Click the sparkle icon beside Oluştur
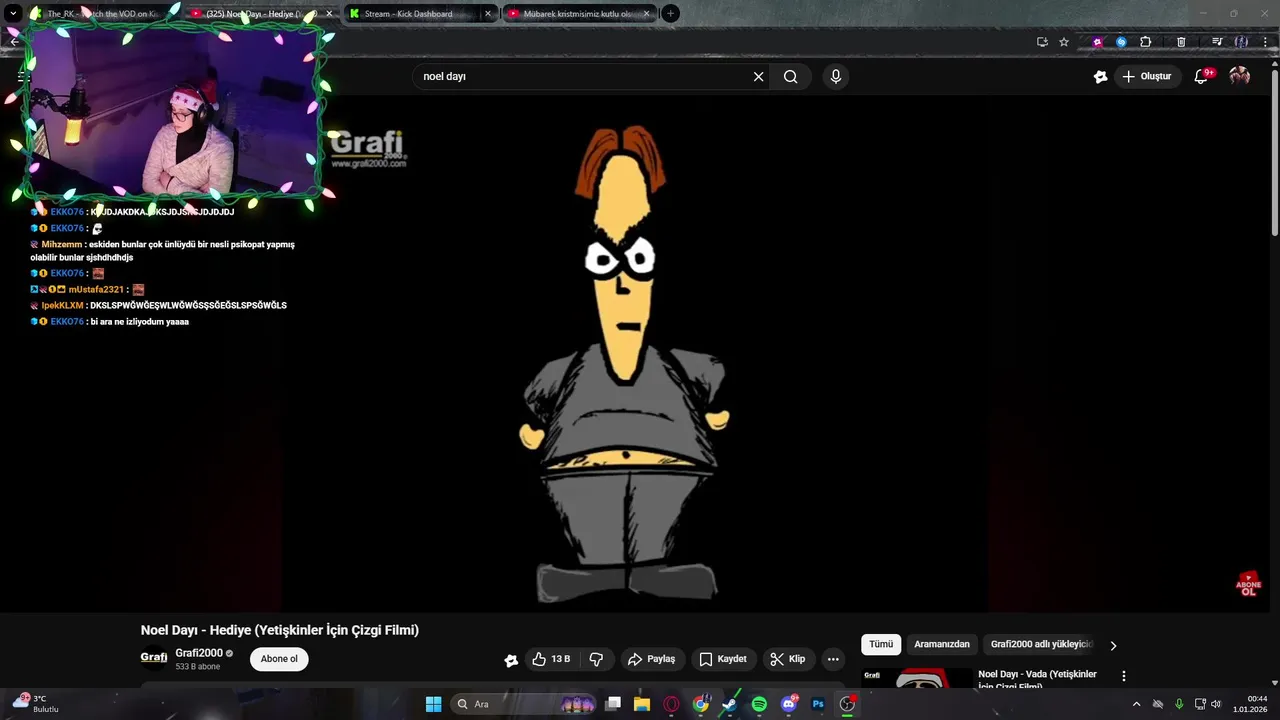The height and width of the screenshot is (720, 1280). click(1101, 77)
